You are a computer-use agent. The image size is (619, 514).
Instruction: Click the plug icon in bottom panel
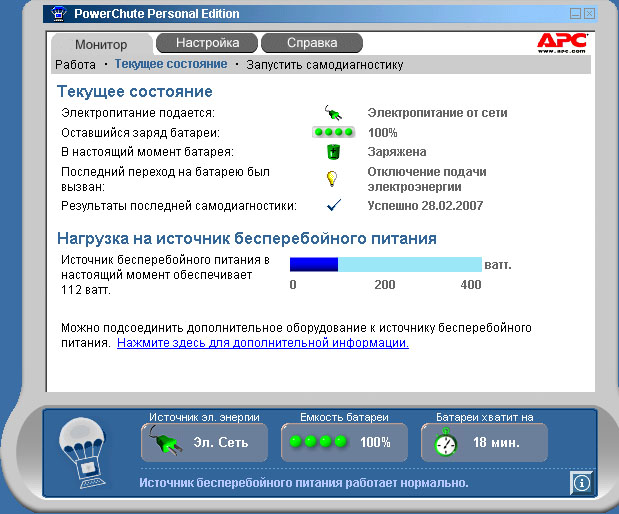[x=166, y=441]
